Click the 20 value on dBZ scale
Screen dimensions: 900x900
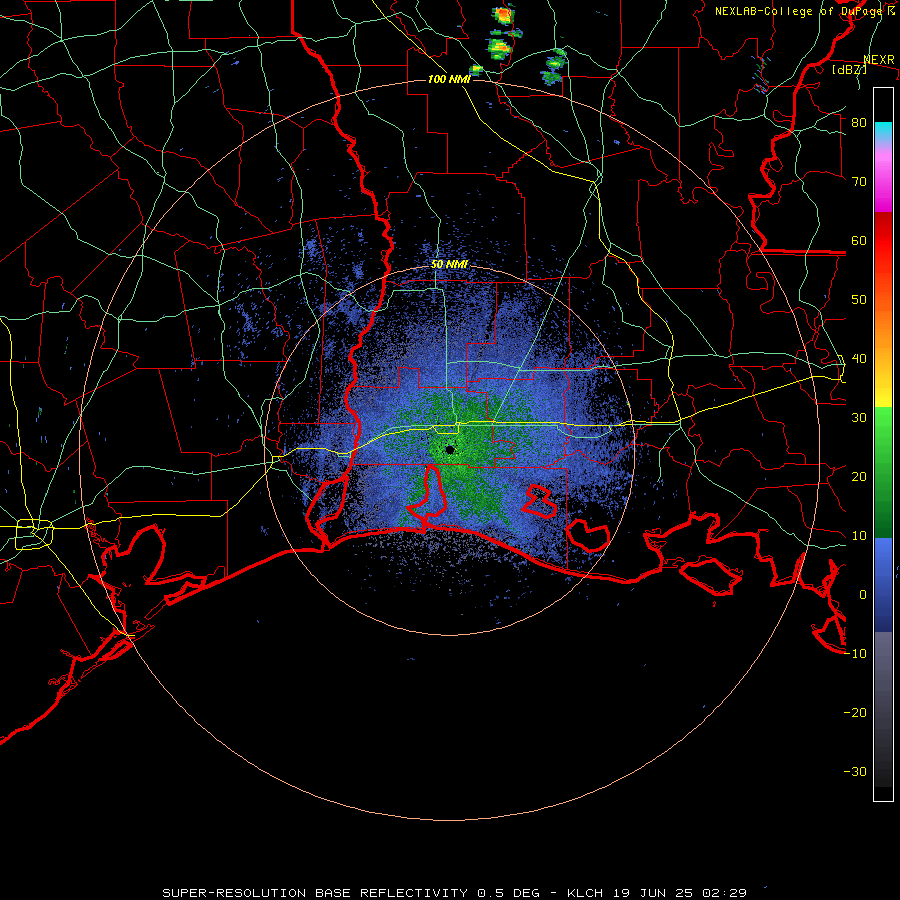(859, 476)
